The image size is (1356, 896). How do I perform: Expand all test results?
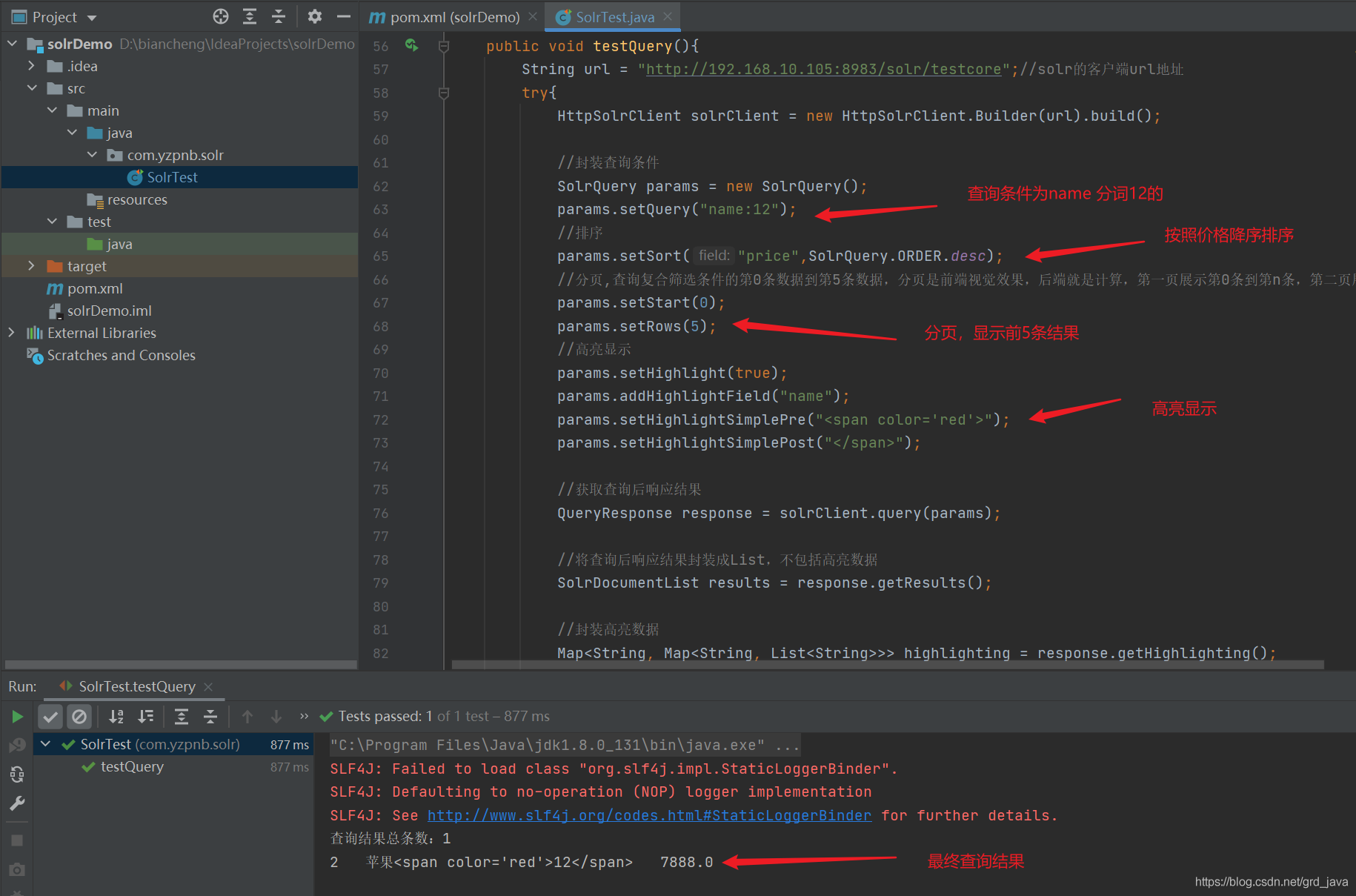[x=182, y=717]
